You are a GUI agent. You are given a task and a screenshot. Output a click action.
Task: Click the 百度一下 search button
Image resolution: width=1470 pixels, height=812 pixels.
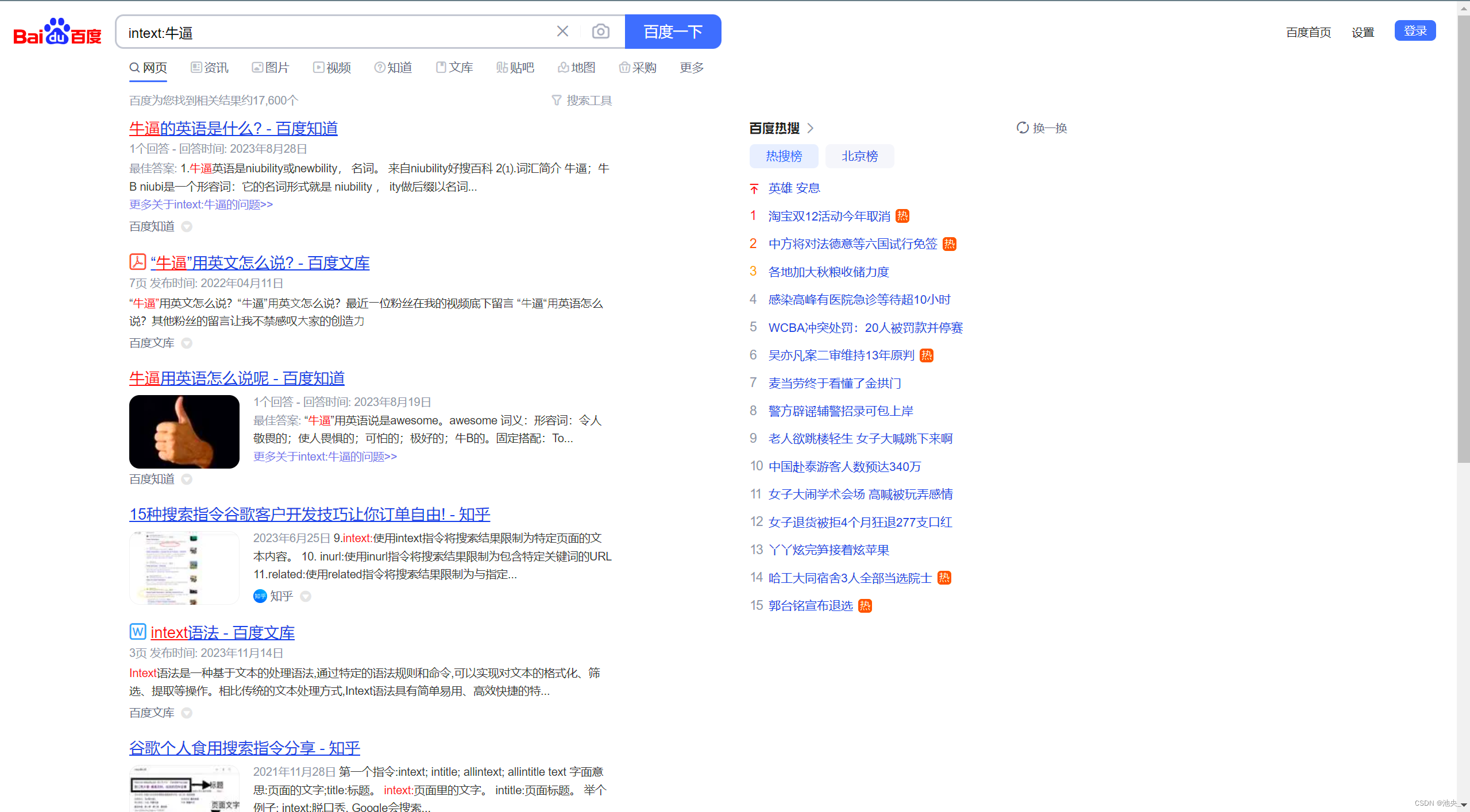(673, 32)
